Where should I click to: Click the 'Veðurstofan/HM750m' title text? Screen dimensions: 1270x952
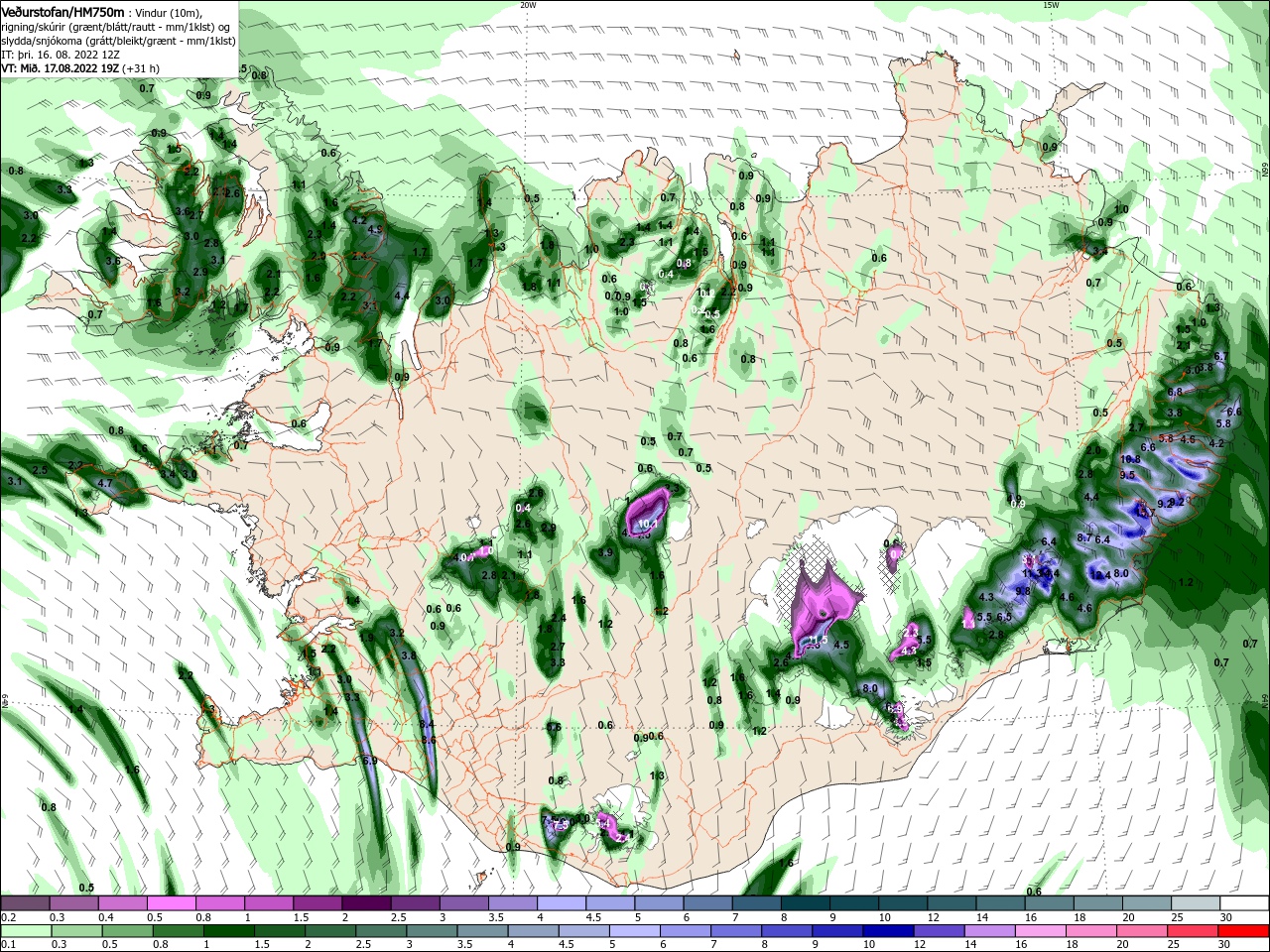tap(63, 12)
